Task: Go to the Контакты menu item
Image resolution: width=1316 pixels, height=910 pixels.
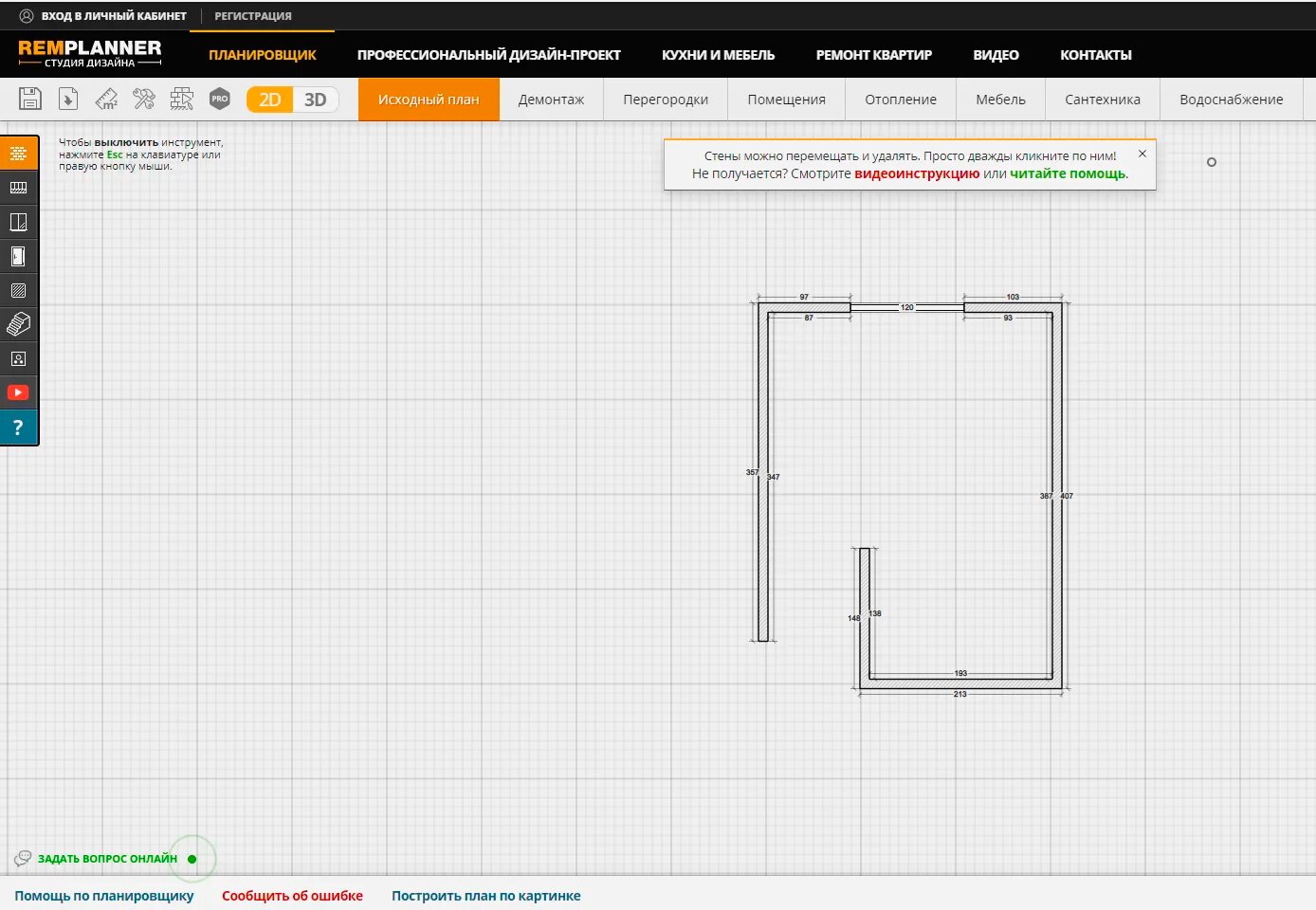Action: (x=1096, y=55)
